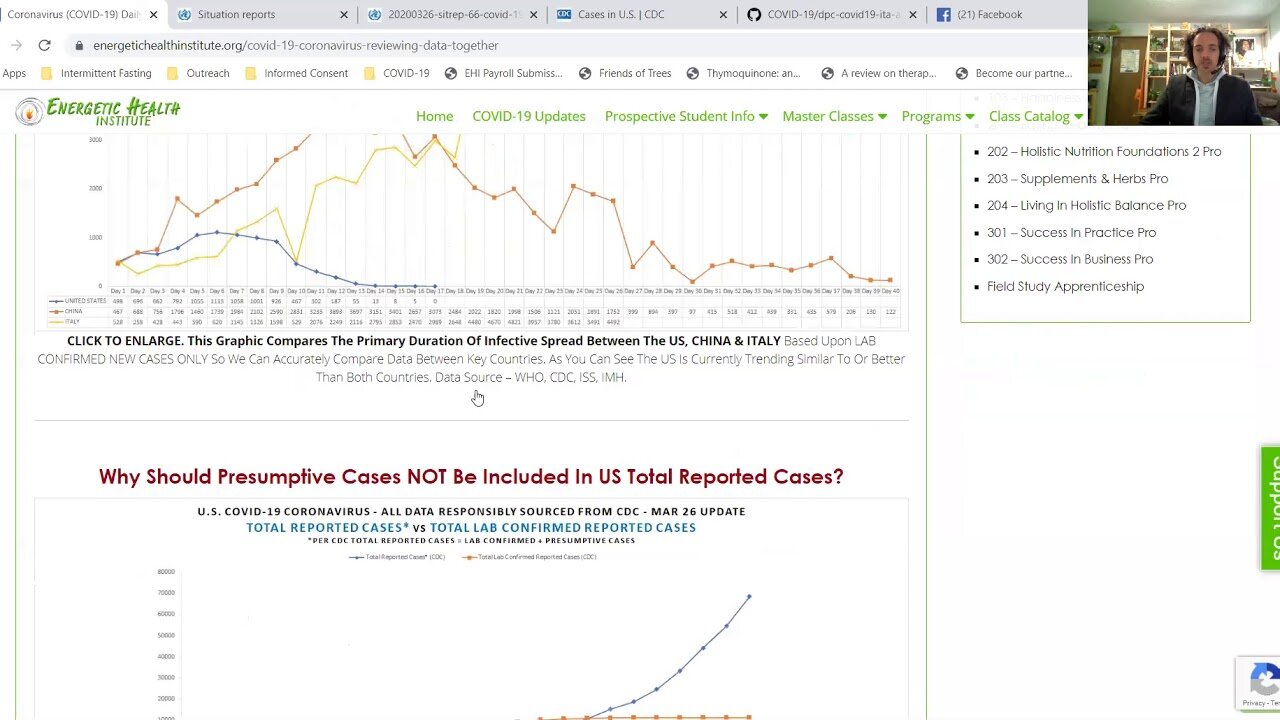Open the COVID-19 bookmark folder
Screen dimensions: 1280x720
coord(396,73)
